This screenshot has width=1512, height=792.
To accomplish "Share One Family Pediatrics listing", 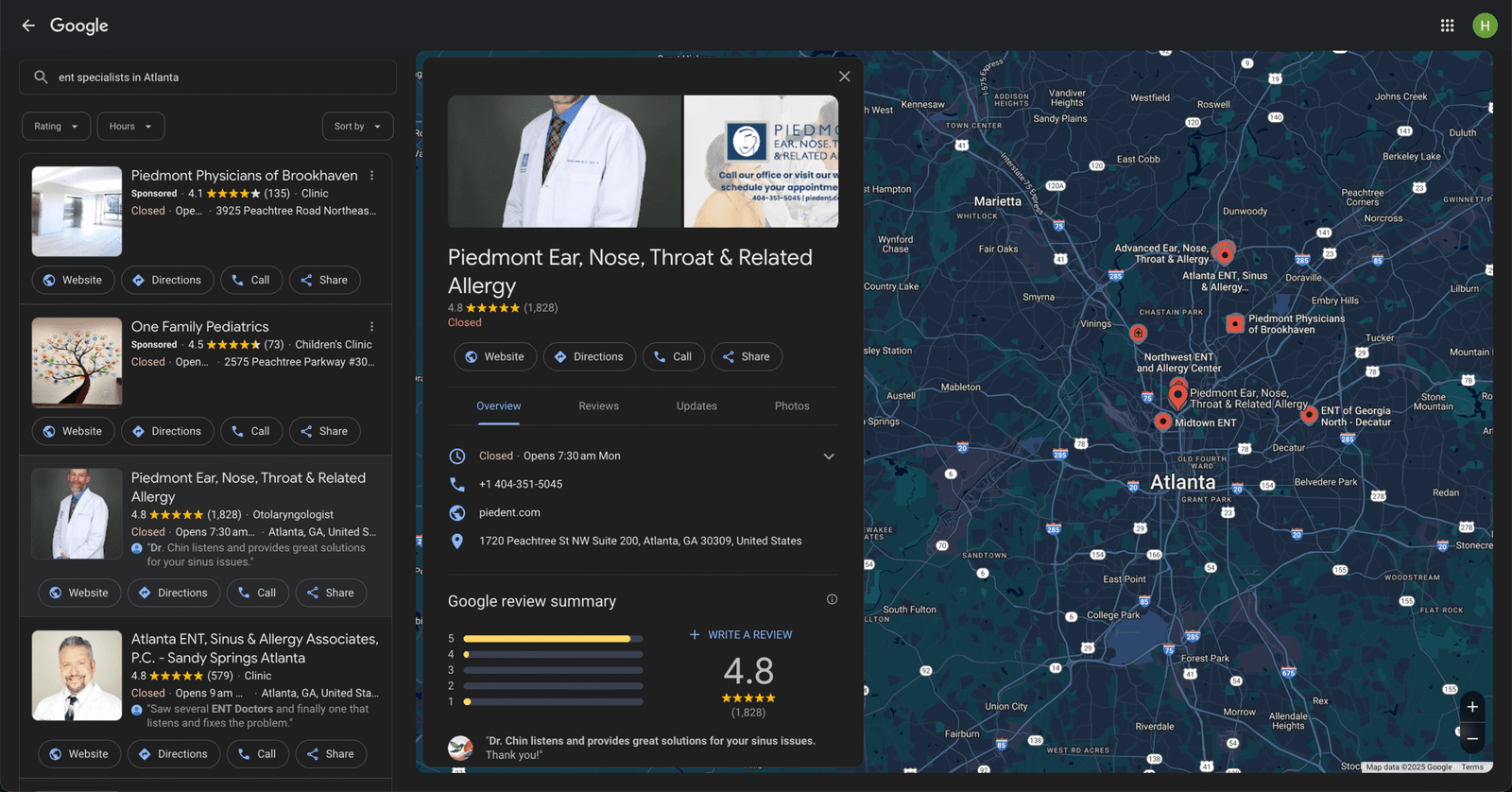I will click(324, 431).
